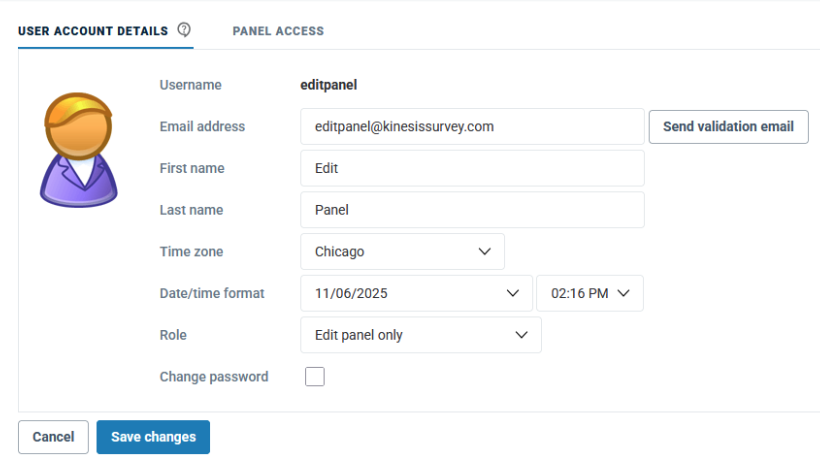This screenshot has width=820, height=460.
Task: Click the chevron arrow in the Role field
Action: coord(521,335)
